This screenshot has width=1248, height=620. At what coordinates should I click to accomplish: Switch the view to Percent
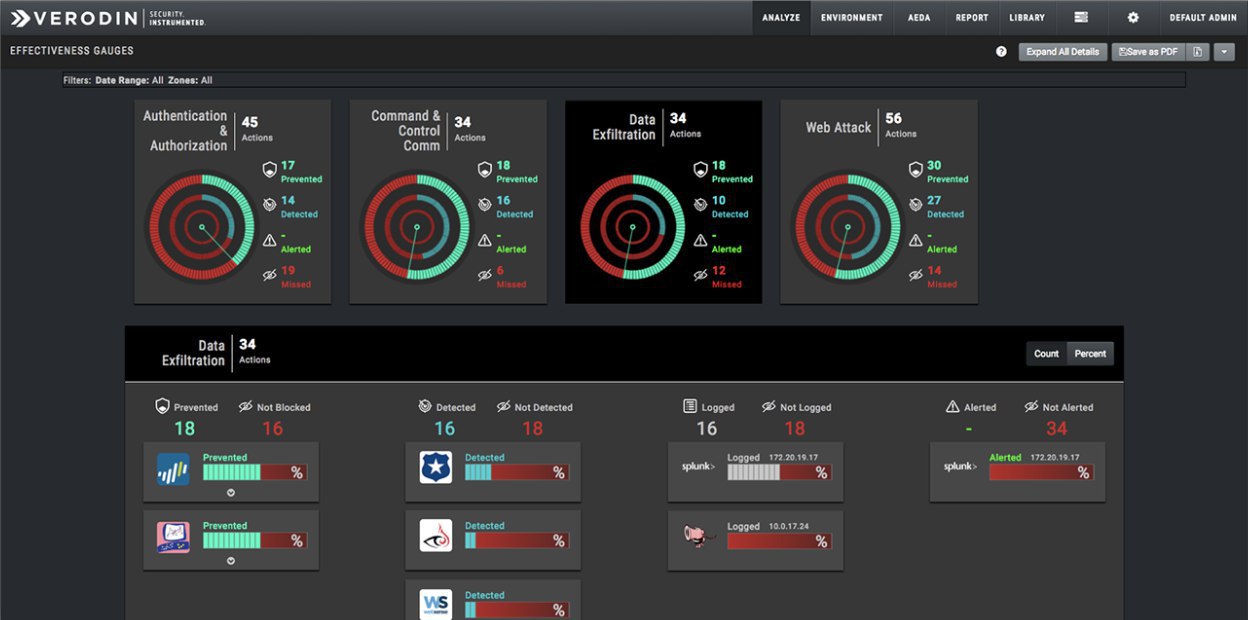1090,354
